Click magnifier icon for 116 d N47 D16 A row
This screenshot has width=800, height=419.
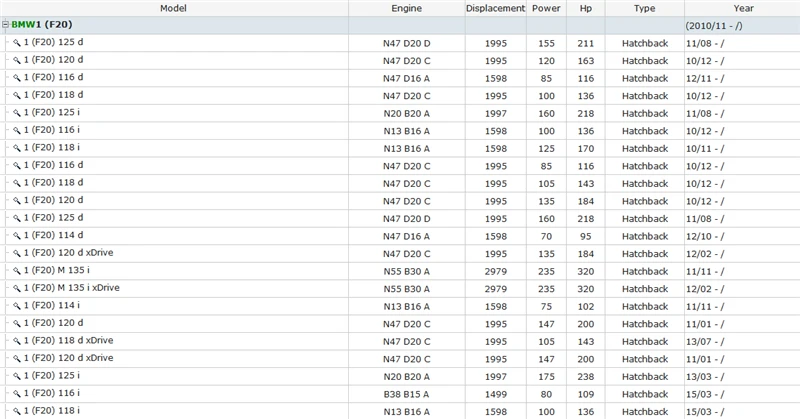click(x=17, y=78)
